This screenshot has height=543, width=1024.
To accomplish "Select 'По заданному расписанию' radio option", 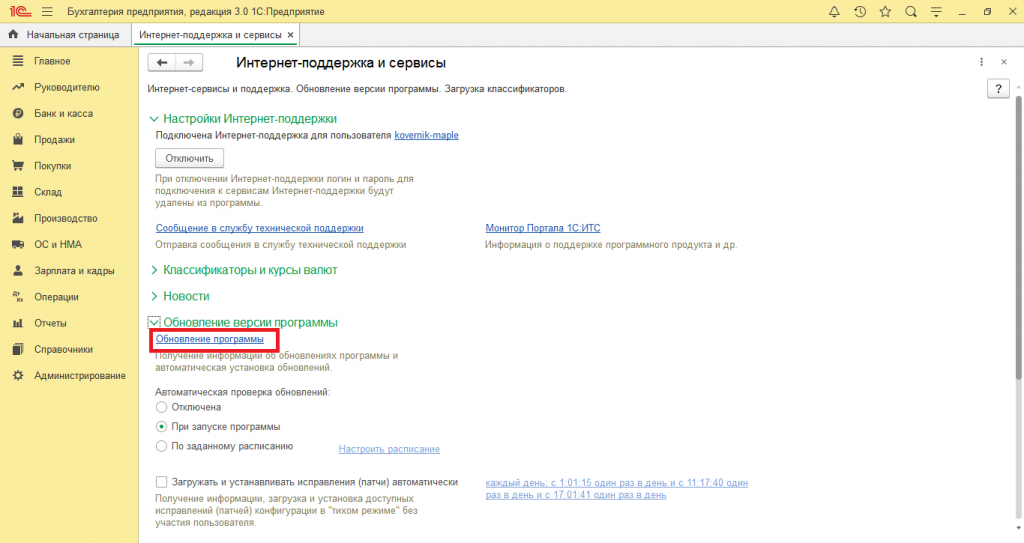I will (162, 446).
